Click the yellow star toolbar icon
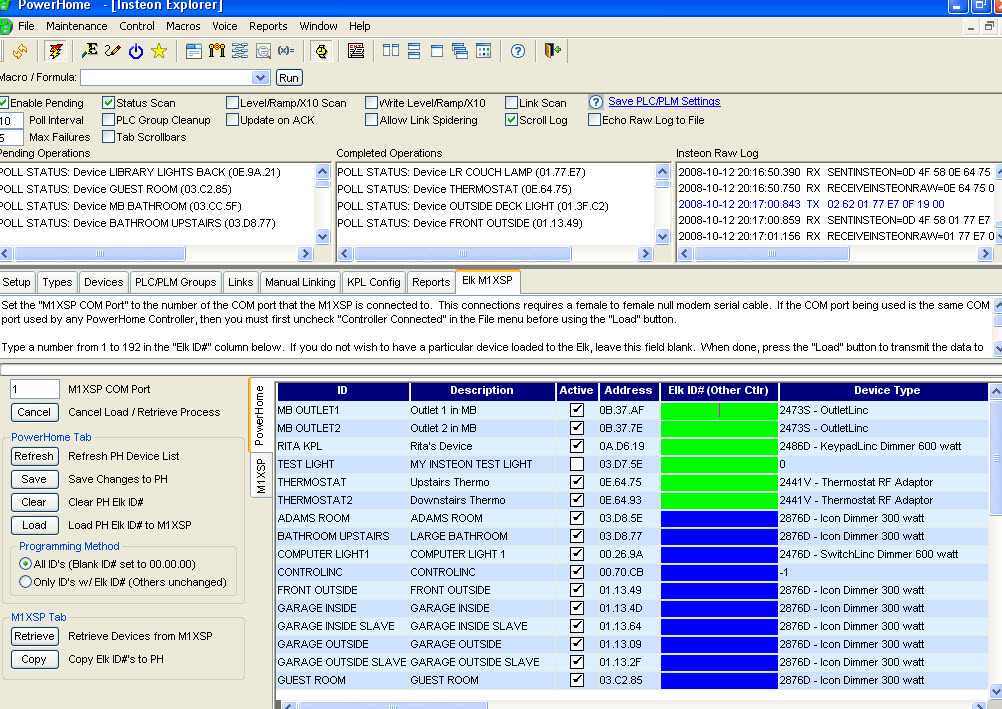This screenshot has width=1002, height=709. click(x=158, y=51)
